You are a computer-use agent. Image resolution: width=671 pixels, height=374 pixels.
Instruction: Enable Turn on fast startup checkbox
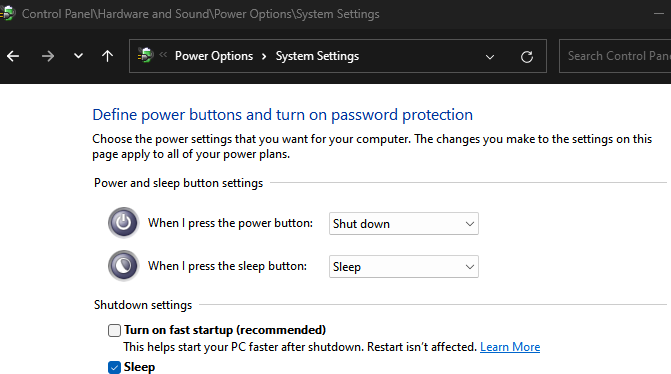114,330
